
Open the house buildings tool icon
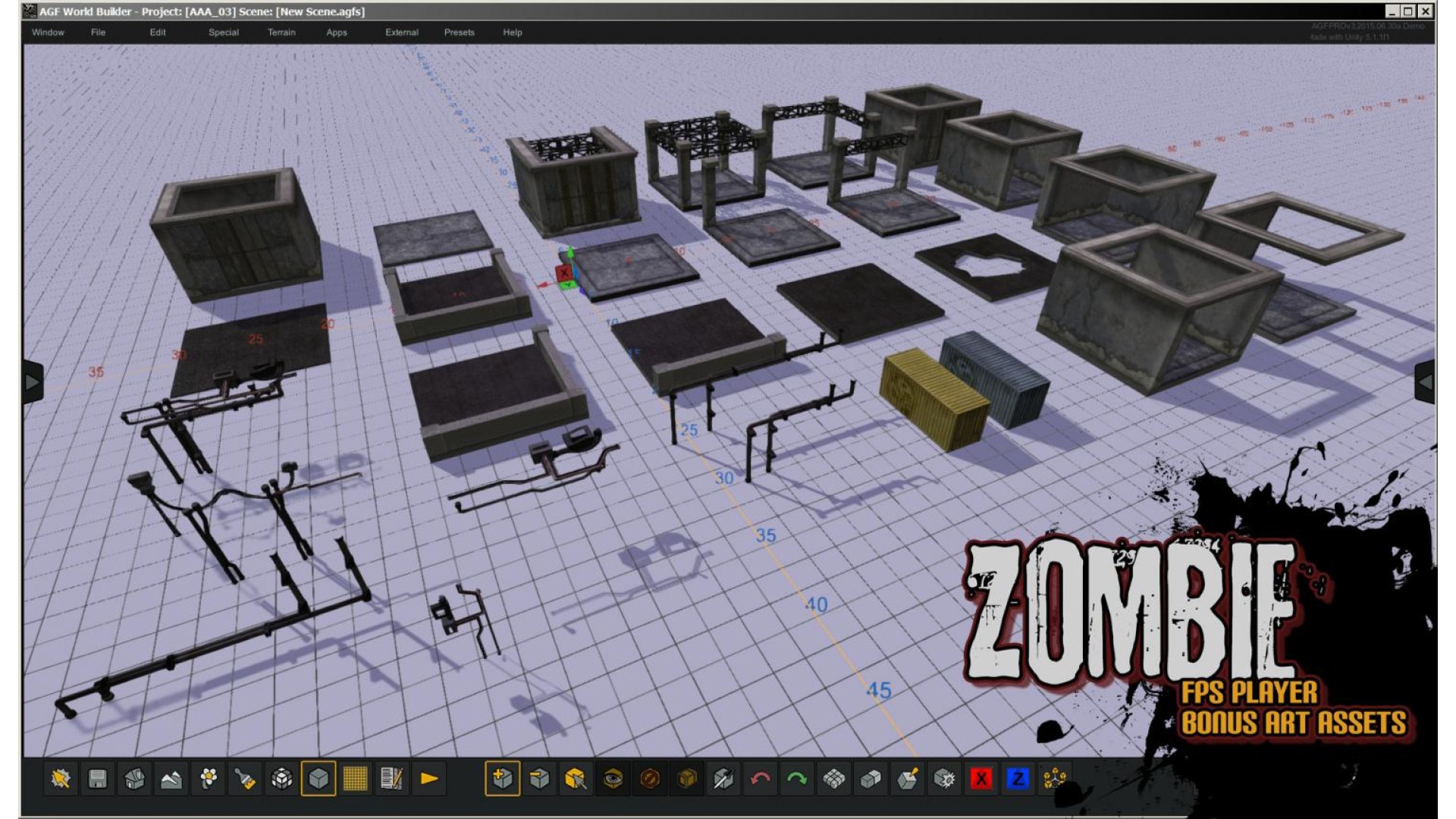tap(135, 779)
